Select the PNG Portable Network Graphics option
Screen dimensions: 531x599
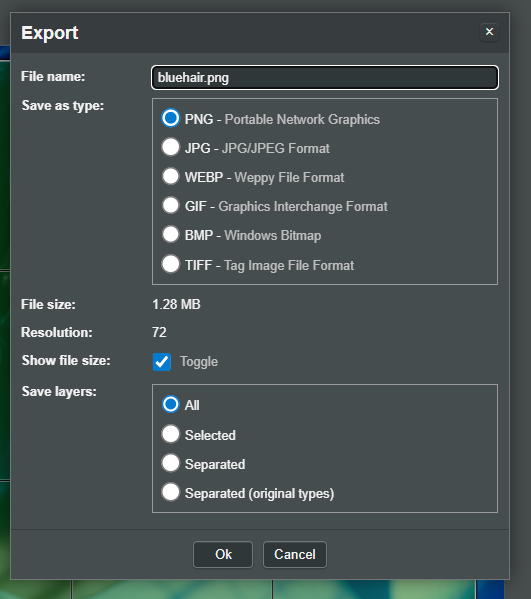point(170,118)
